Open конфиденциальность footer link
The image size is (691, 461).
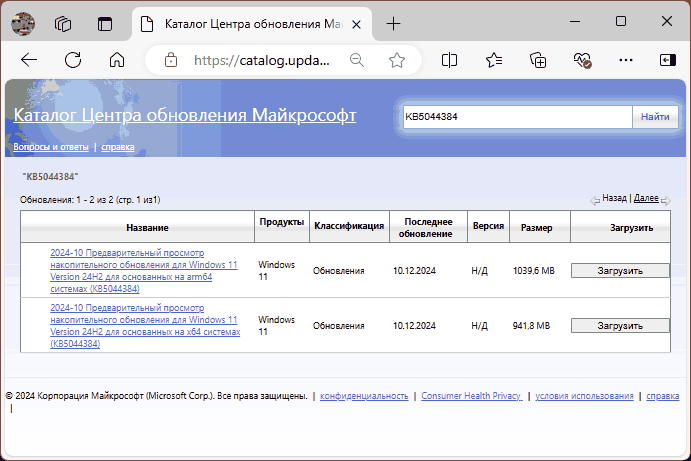(x=364, y=396)
